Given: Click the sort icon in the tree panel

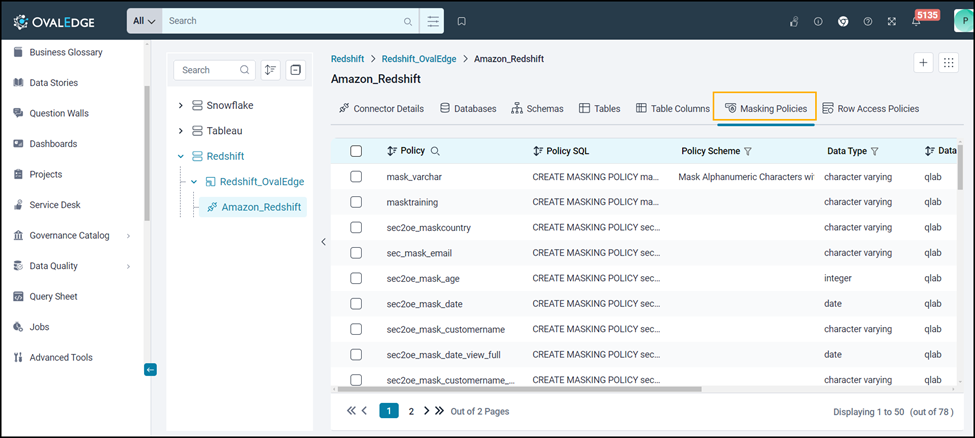Looking at the screenshot, I should pyautogui.click(x=270, y=70).
